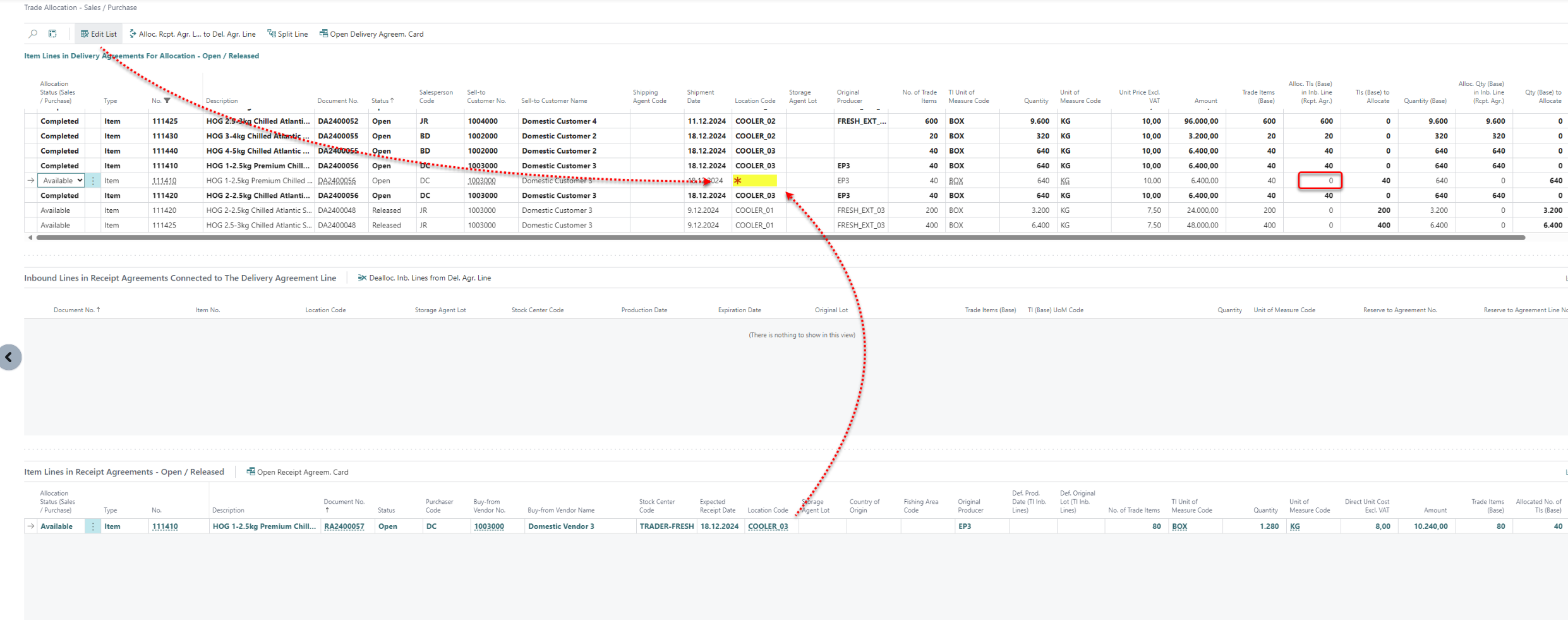The width and height of the screenshot is (1568, 620).
Task: Click the Split Line action
Action: [x=287, y=34]
